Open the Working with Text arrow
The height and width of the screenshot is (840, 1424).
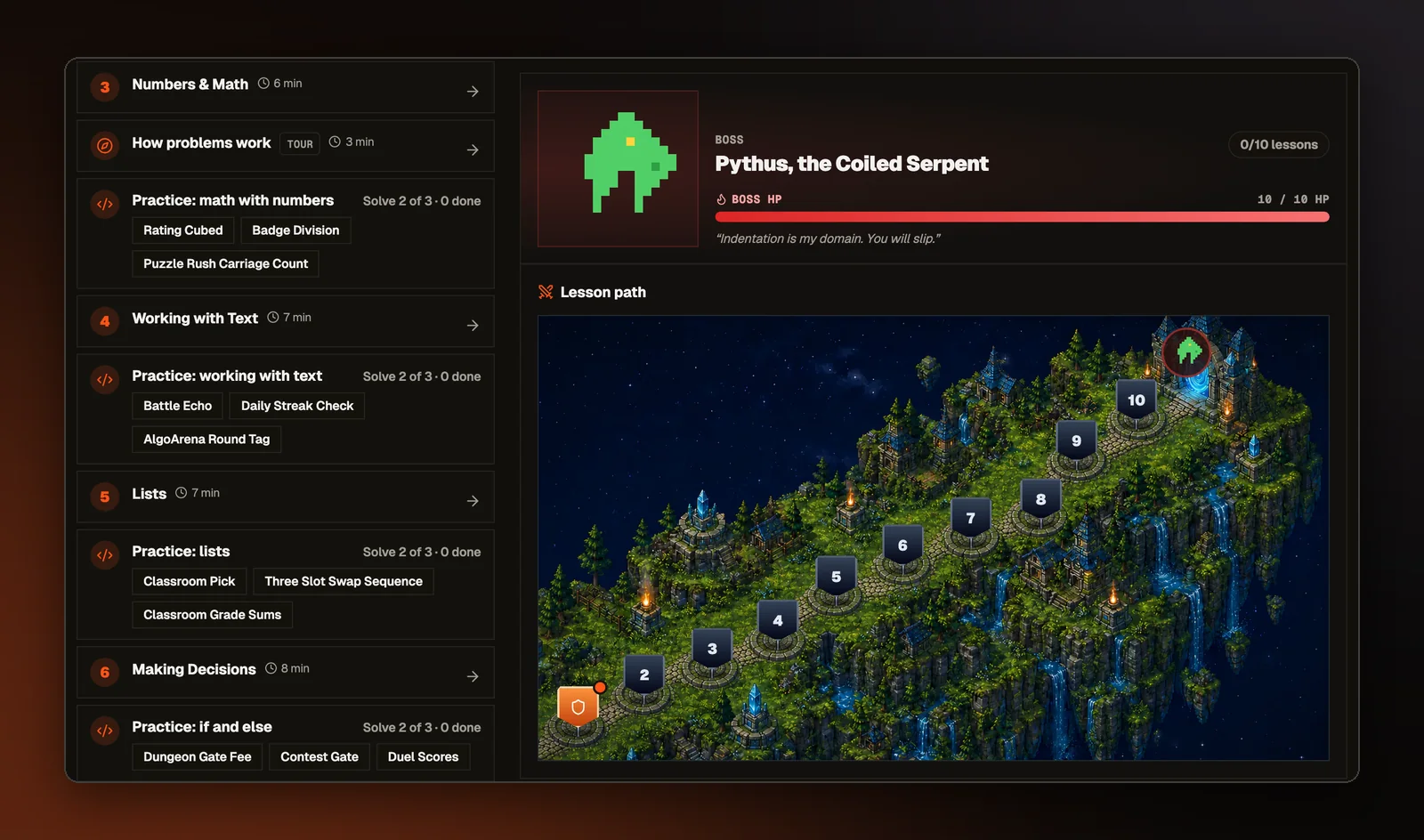point(473,326)
